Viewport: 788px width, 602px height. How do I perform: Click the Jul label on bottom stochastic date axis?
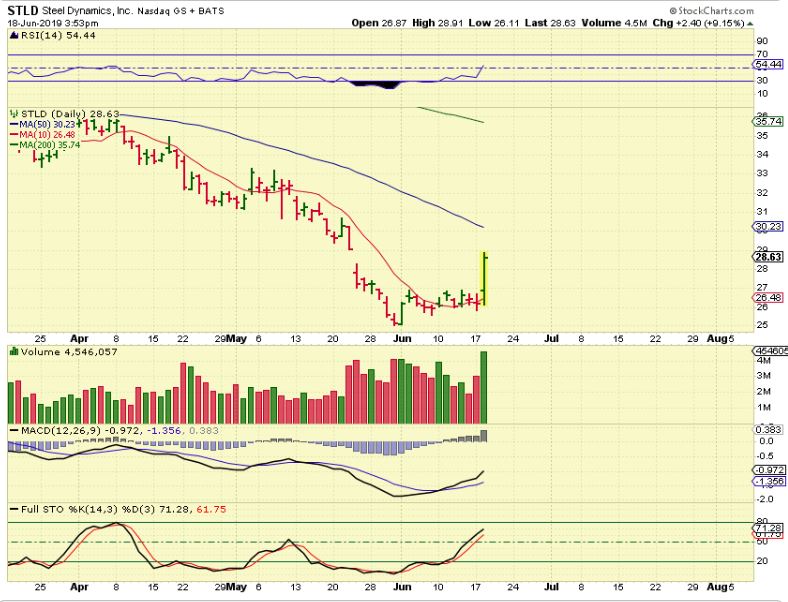[551, 586]
